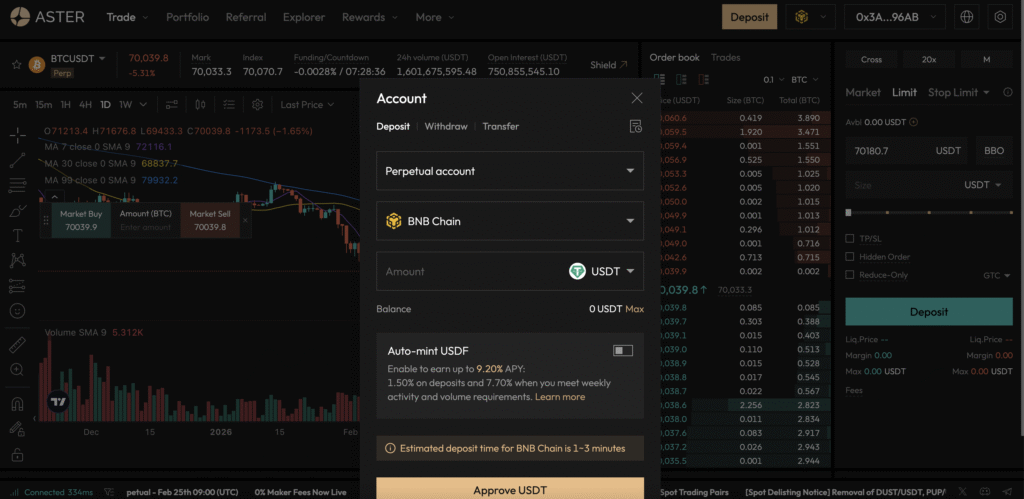The width and height of the screenshot is (1024, 499).
Task: Select the Market order tab
Action: click(863, 93)
